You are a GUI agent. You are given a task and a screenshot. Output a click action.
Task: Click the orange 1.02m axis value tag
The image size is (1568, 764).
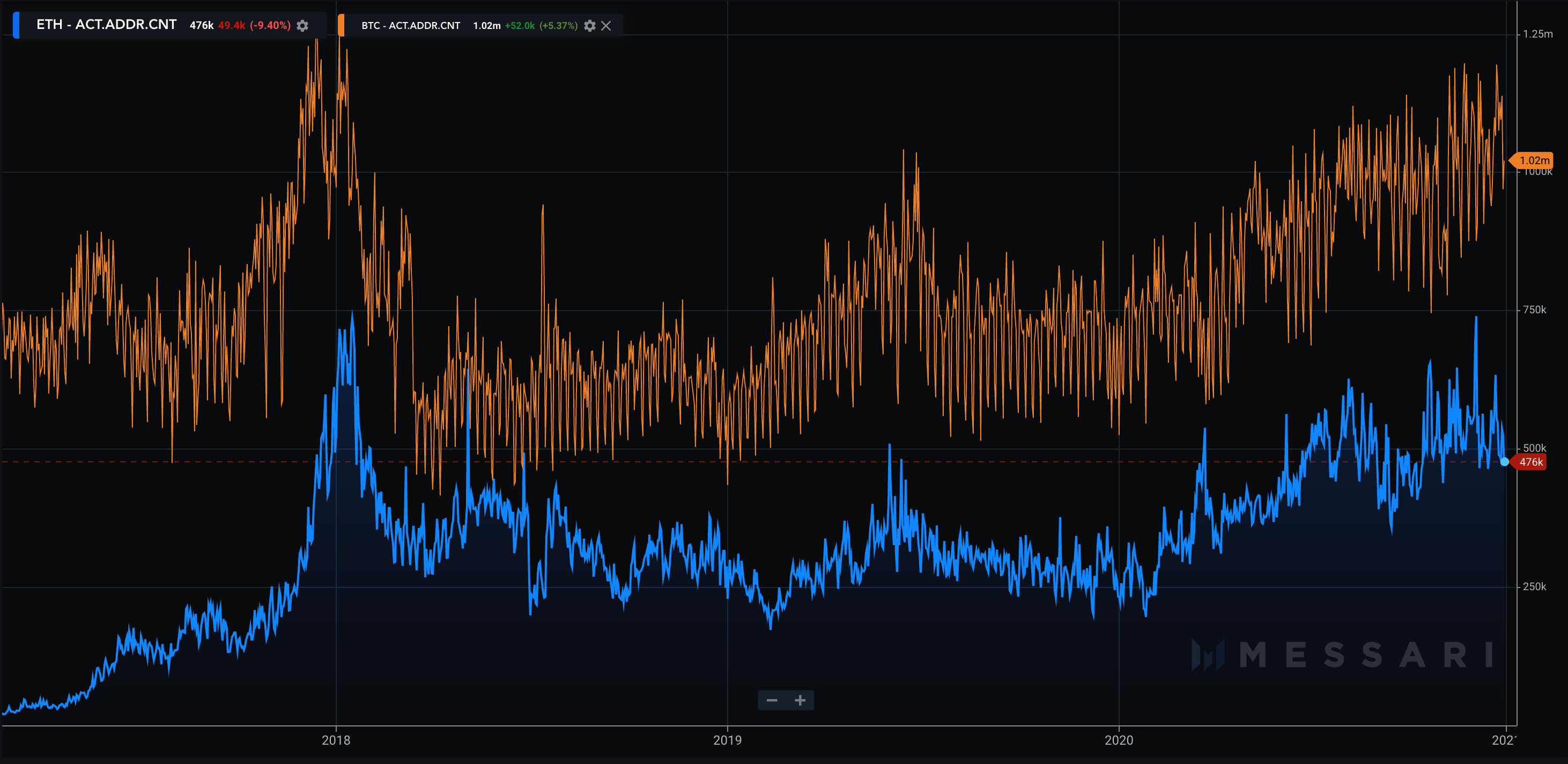pyautogui.click(x=1533, y=161)
